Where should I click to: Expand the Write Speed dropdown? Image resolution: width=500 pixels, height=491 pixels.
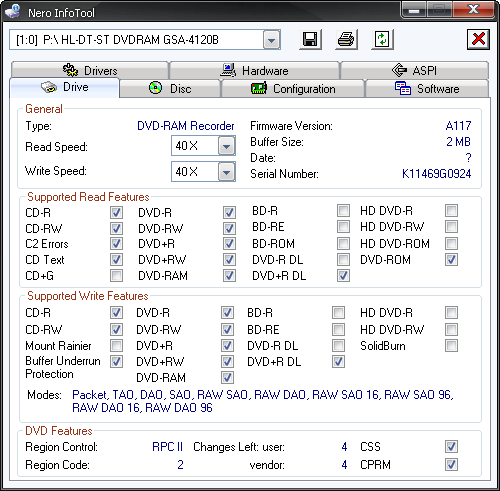pyautogui.click(x=227, y=172)
